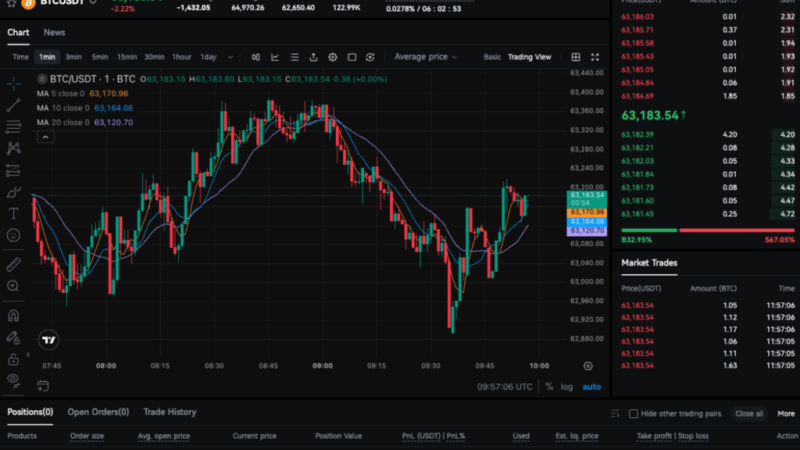Switch to the 5min interval
Image resolution: width=800 pixels, height=450 pixels.
[x=100, y=57]
